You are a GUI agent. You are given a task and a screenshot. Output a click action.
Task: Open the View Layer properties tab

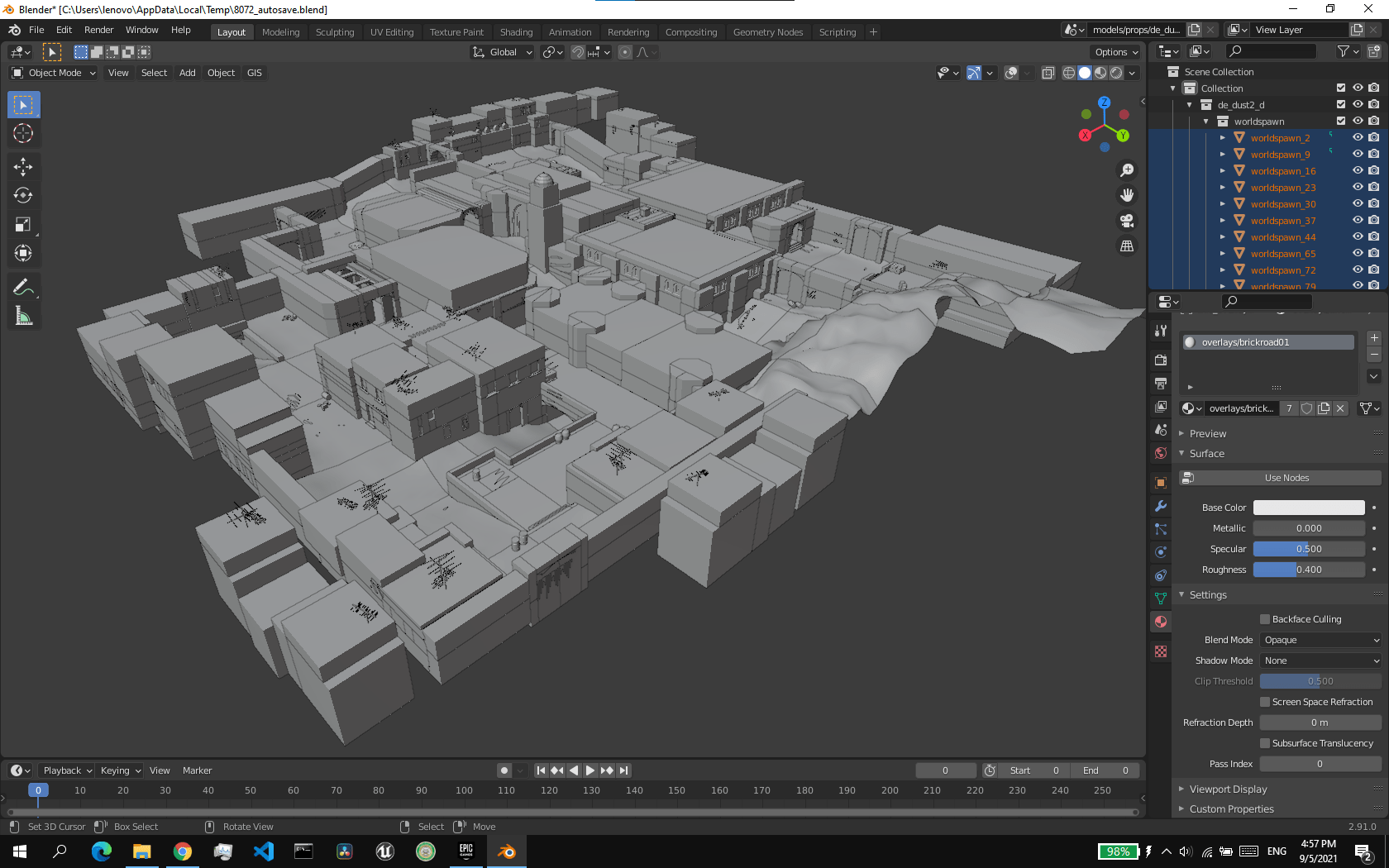point(1161,407)
